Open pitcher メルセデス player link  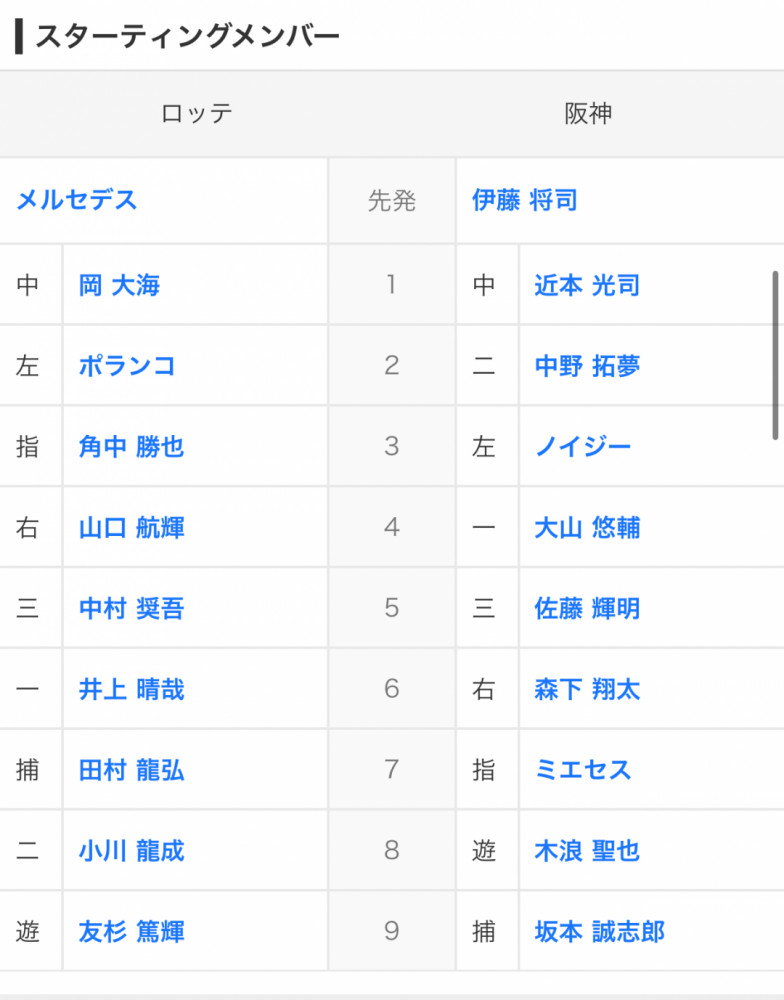point(76,200)
